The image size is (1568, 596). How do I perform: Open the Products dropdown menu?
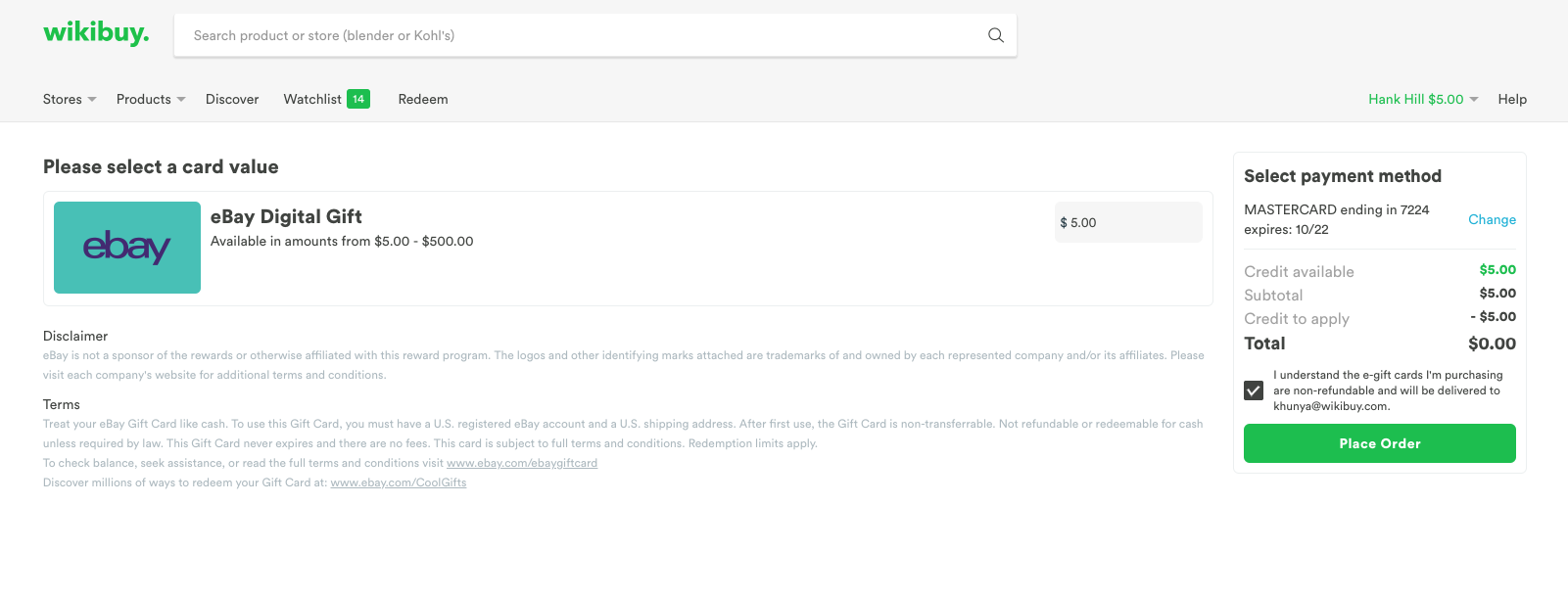(x=151, y=99)
